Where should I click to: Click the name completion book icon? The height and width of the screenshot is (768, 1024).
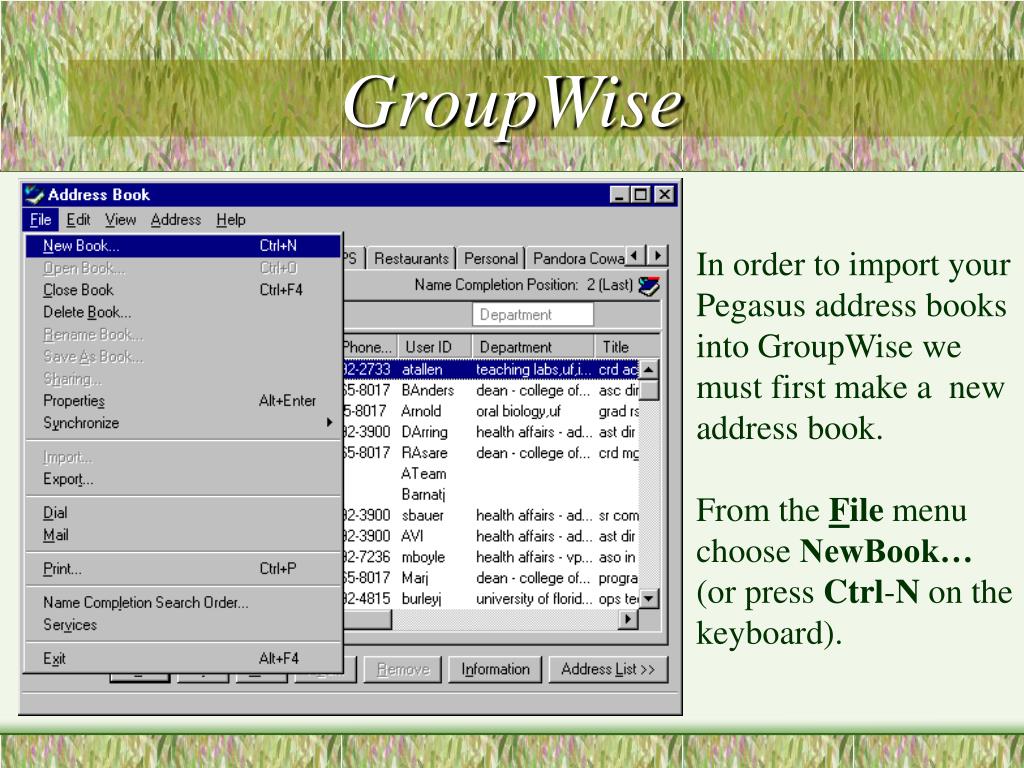pyautogui.click(x=648, y=285)
